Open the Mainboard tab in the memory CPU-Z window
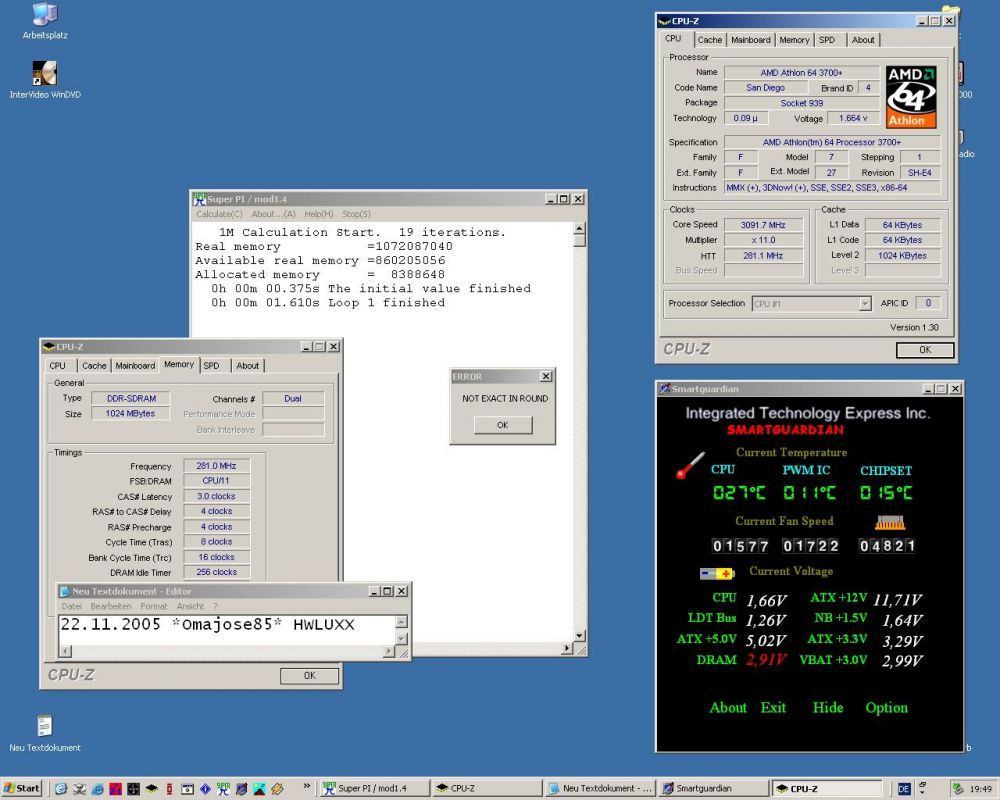This screenshot has height=800, width=1000. [x=135, y=366]
